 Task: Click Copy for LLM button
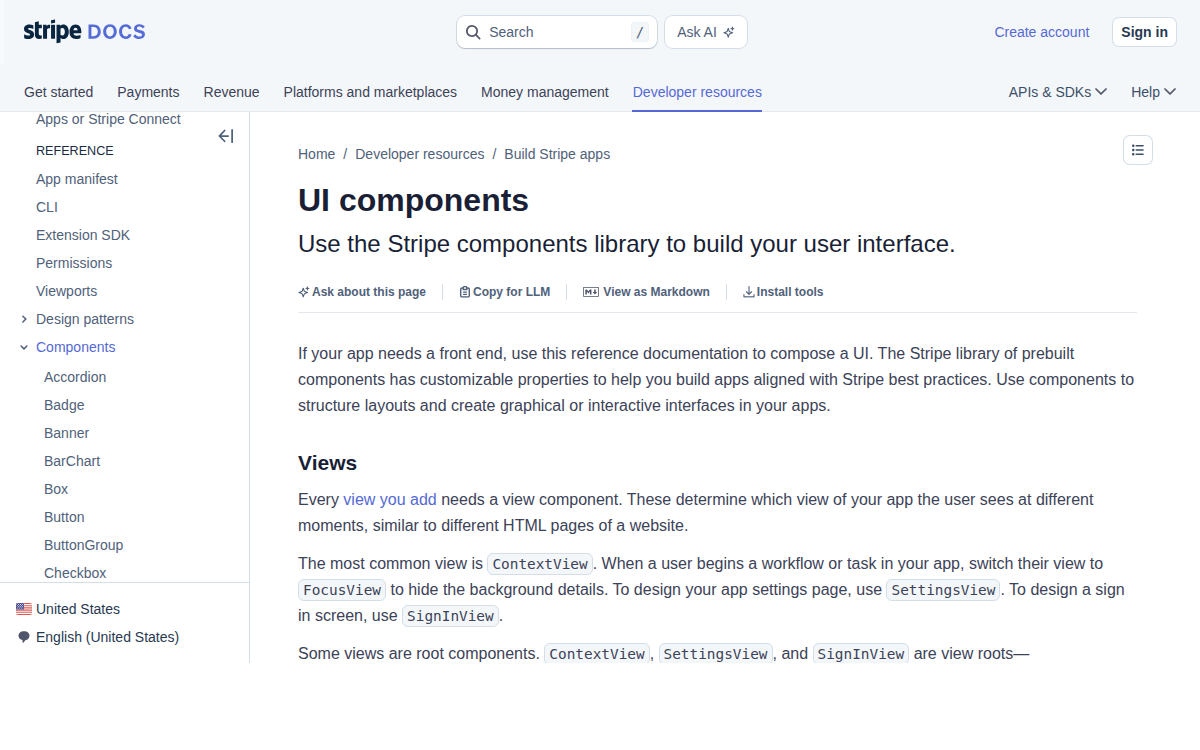tap(505, 292)
